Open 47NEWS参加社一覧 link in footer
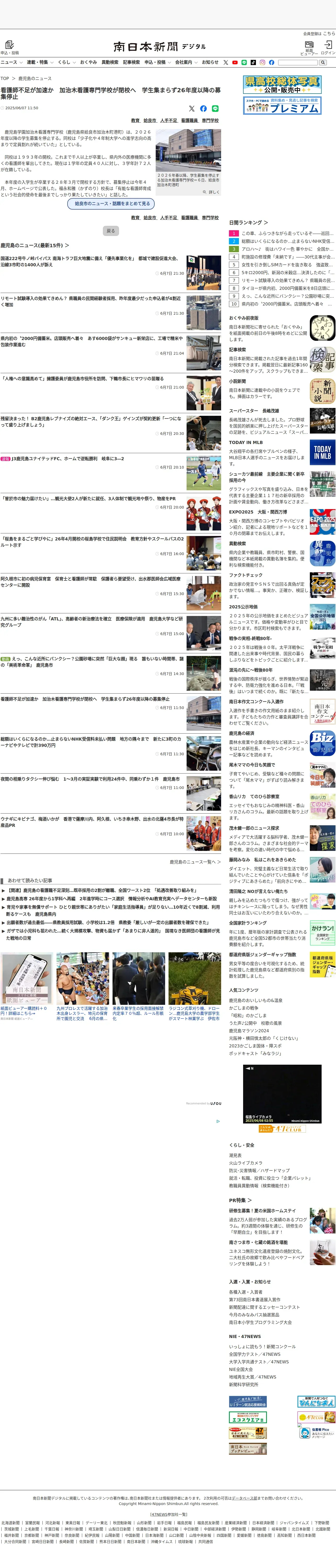The width and height of the screenshot is (336, 1568). point(169,1514)
